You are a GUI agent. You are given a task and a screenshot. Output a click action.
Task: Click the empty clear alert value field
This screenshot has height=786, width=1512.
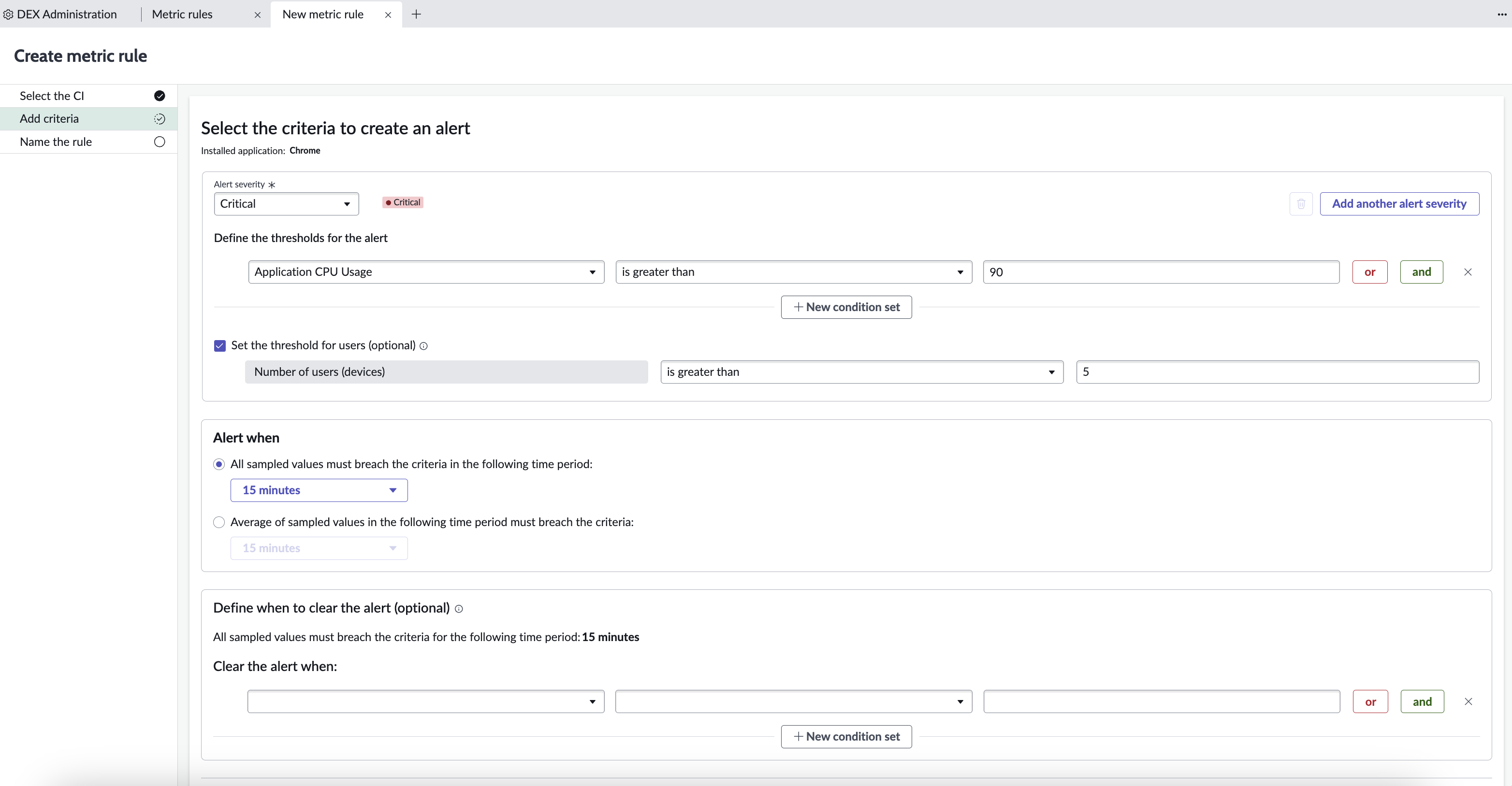tap(1162, 701)
